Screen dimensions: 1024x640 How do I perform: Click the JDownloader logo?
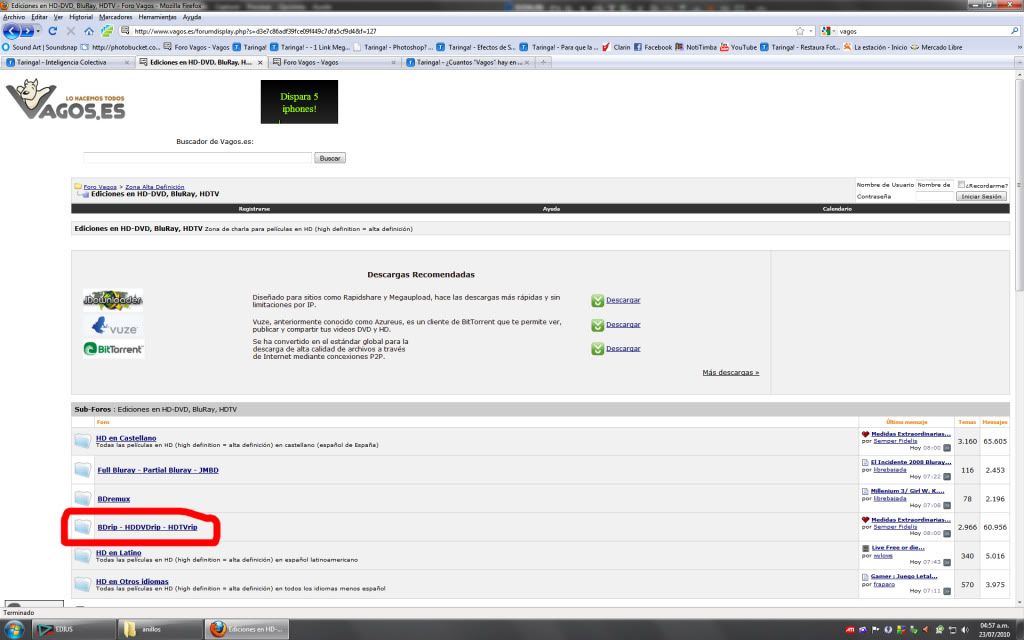[113, 300]
